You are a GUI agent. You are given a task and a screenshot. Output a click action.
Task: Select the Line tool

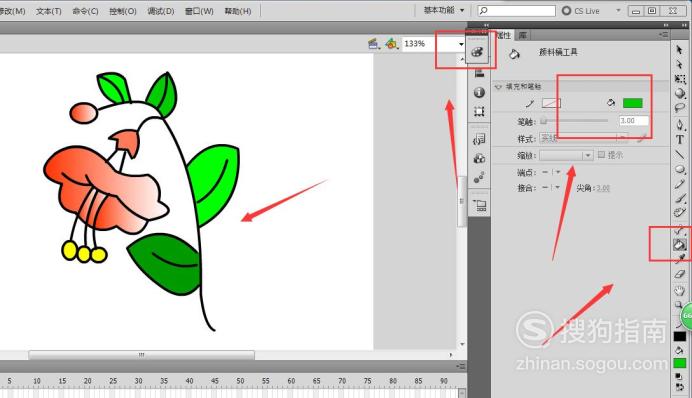680,154
